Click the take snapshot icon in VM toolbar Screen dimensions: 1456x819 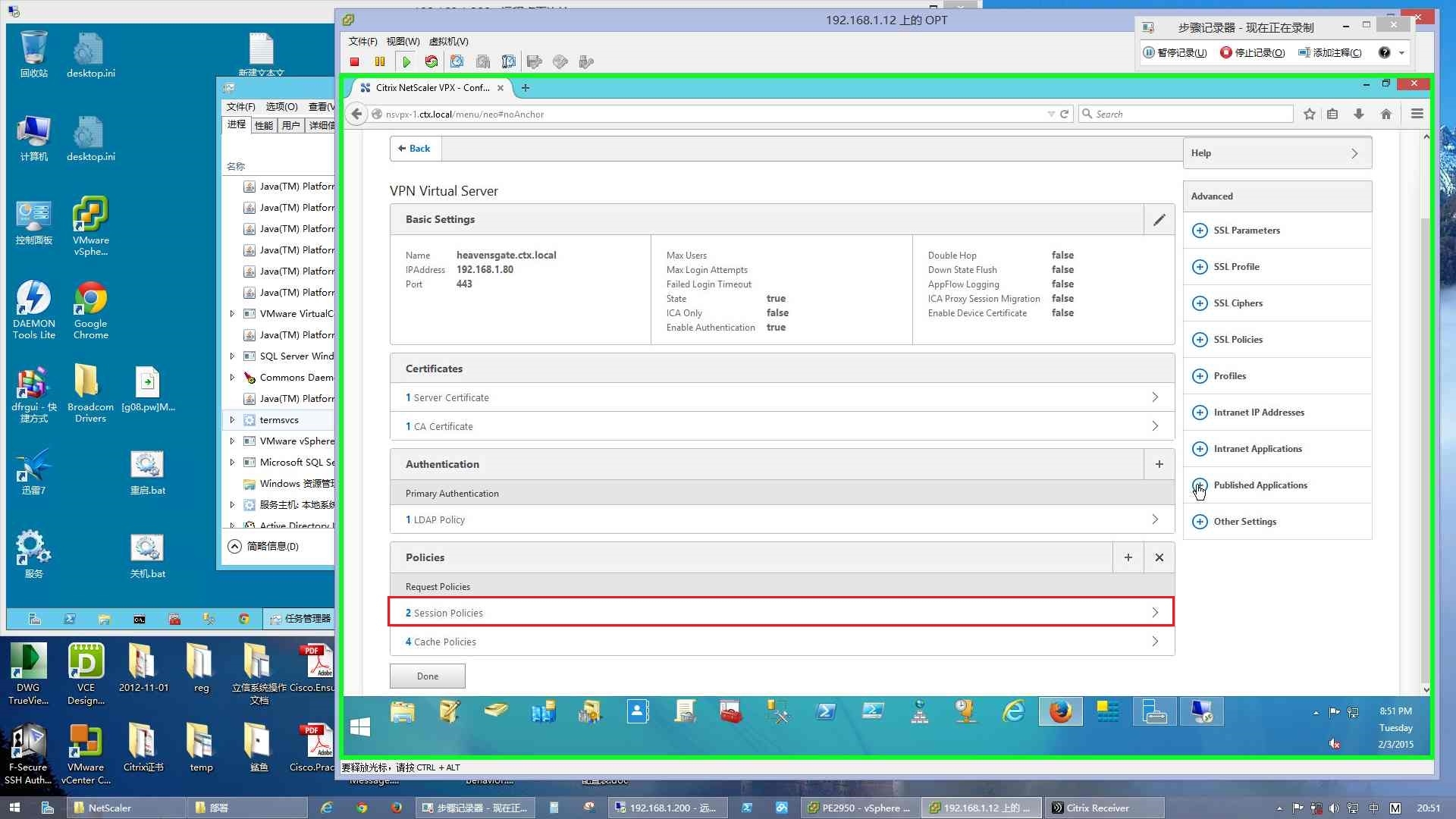[457, 61]
